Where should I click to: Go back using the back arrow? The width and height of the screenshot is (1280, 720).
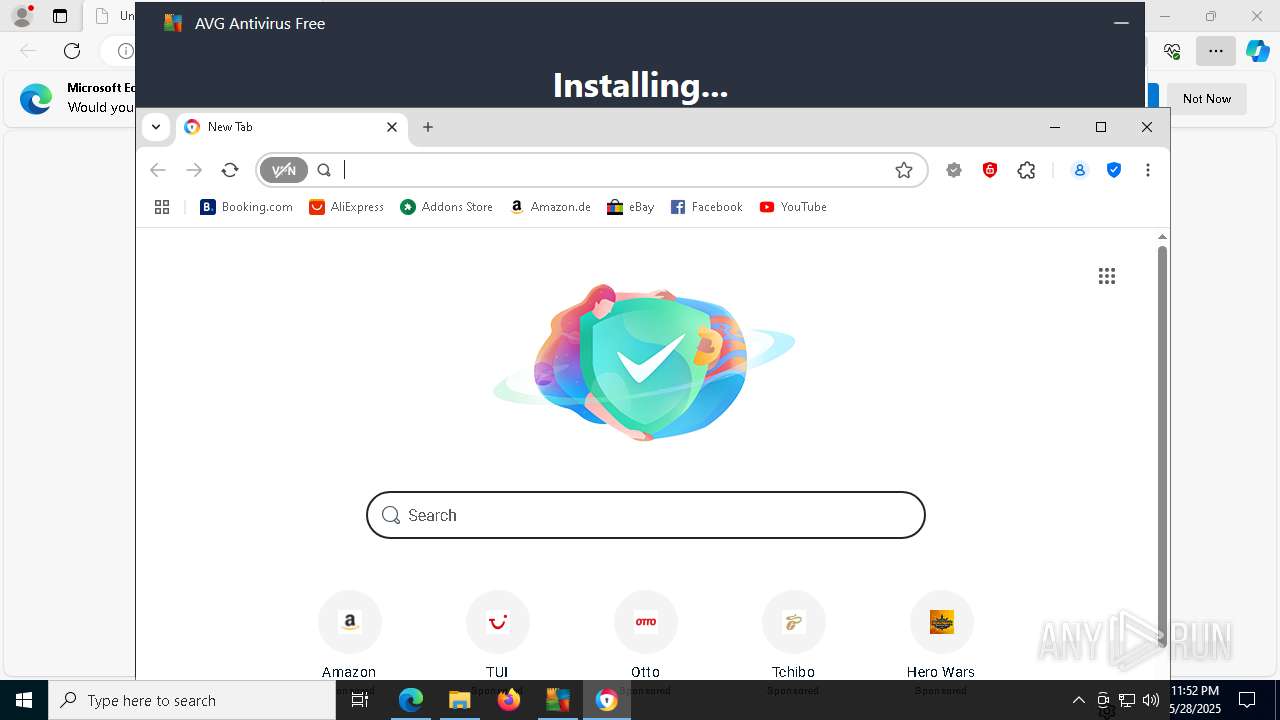point(158,170)
